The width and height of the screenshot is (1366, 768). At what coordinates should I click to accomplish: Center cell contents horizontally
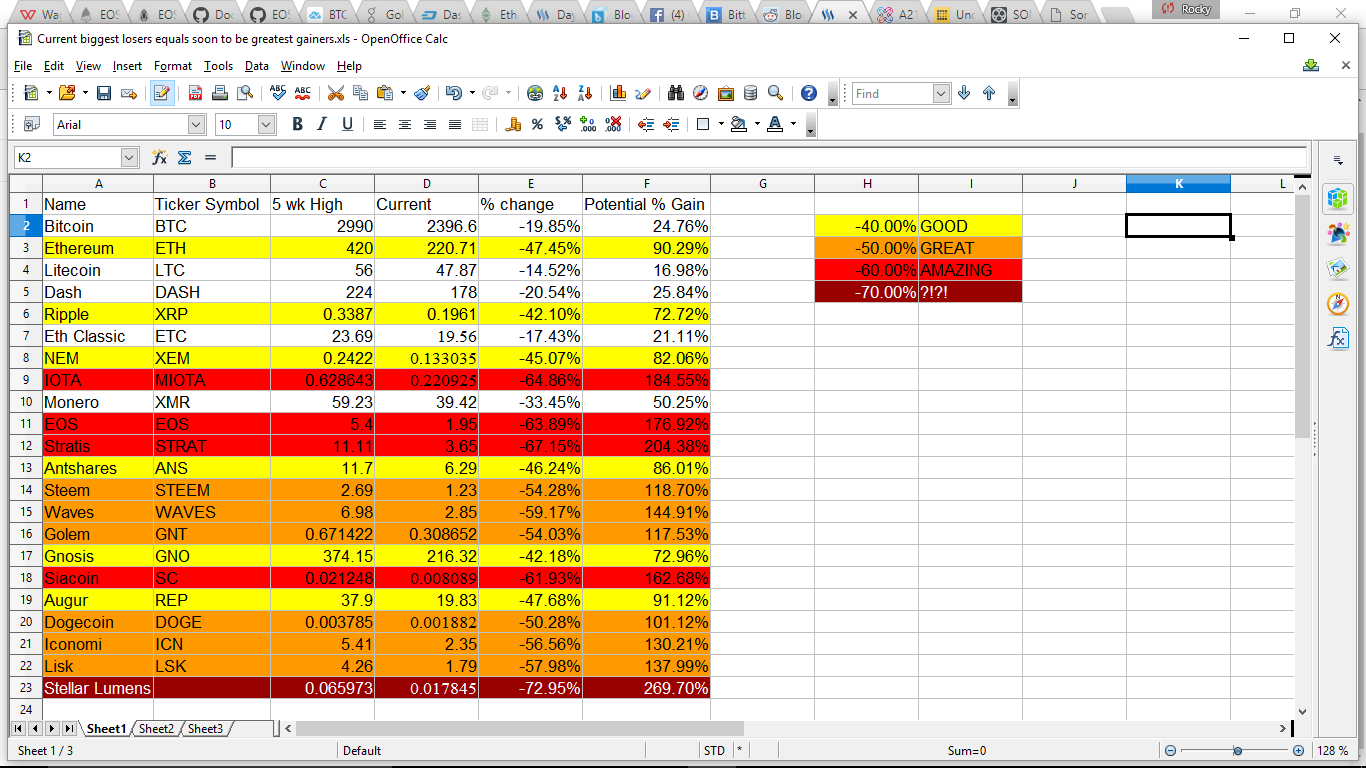point(405,125)
